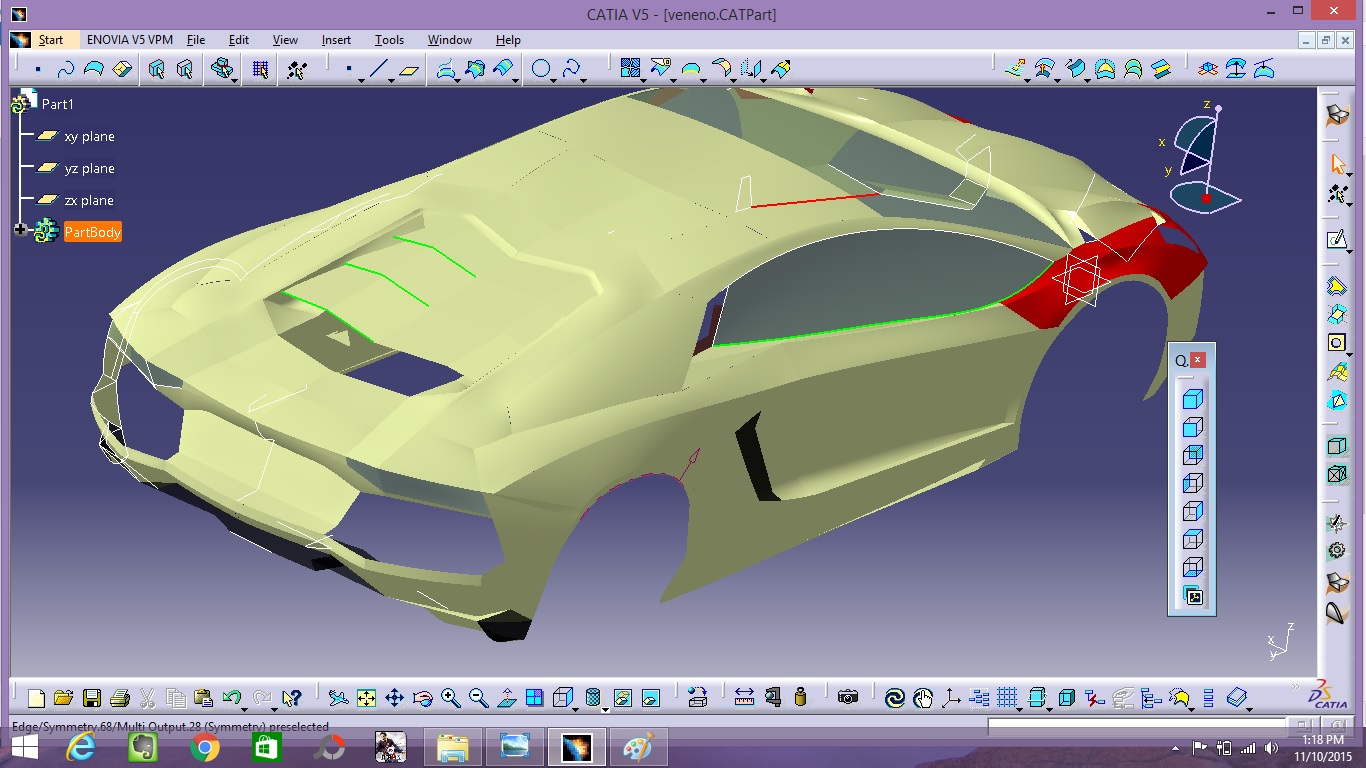Select the xy plane tree item

point(89,136)
